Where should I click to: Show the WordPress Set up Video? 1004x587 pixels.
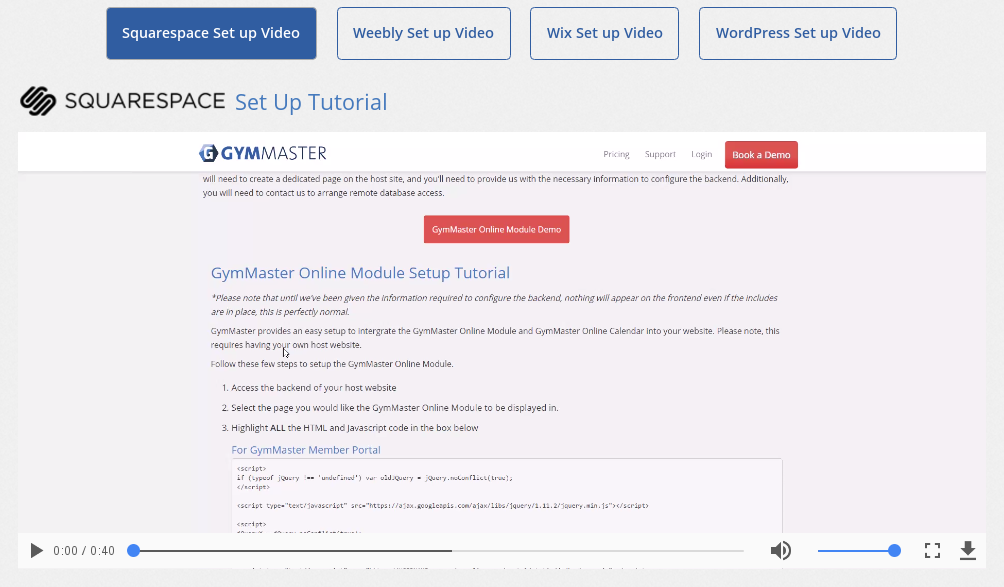(798, 33)
